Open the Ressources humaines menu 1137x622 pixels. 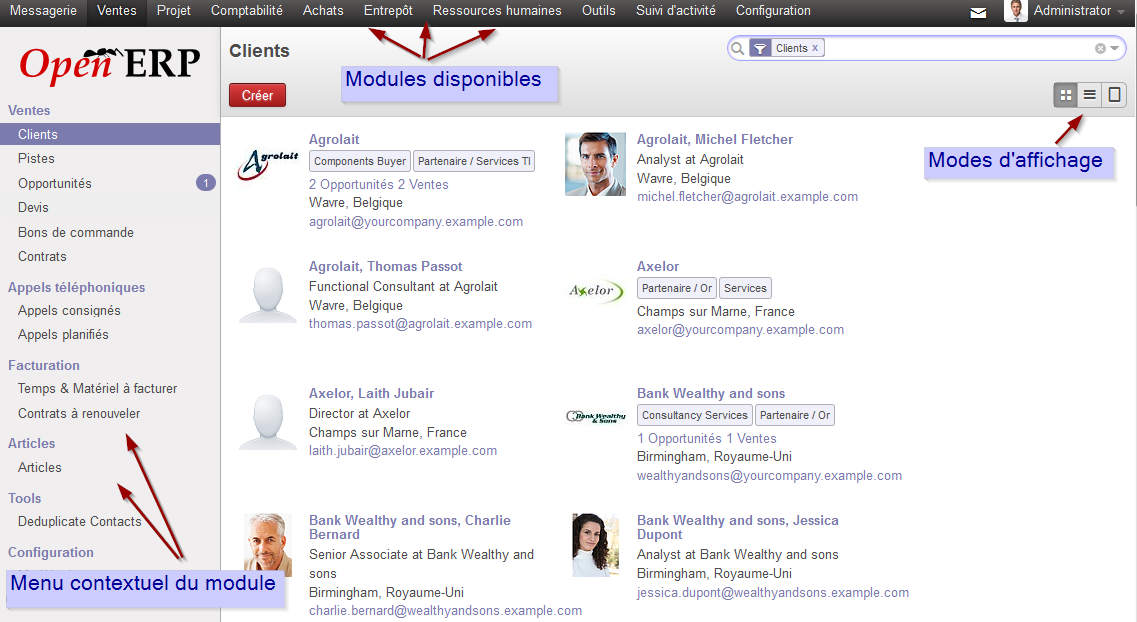tap(497, 11)
